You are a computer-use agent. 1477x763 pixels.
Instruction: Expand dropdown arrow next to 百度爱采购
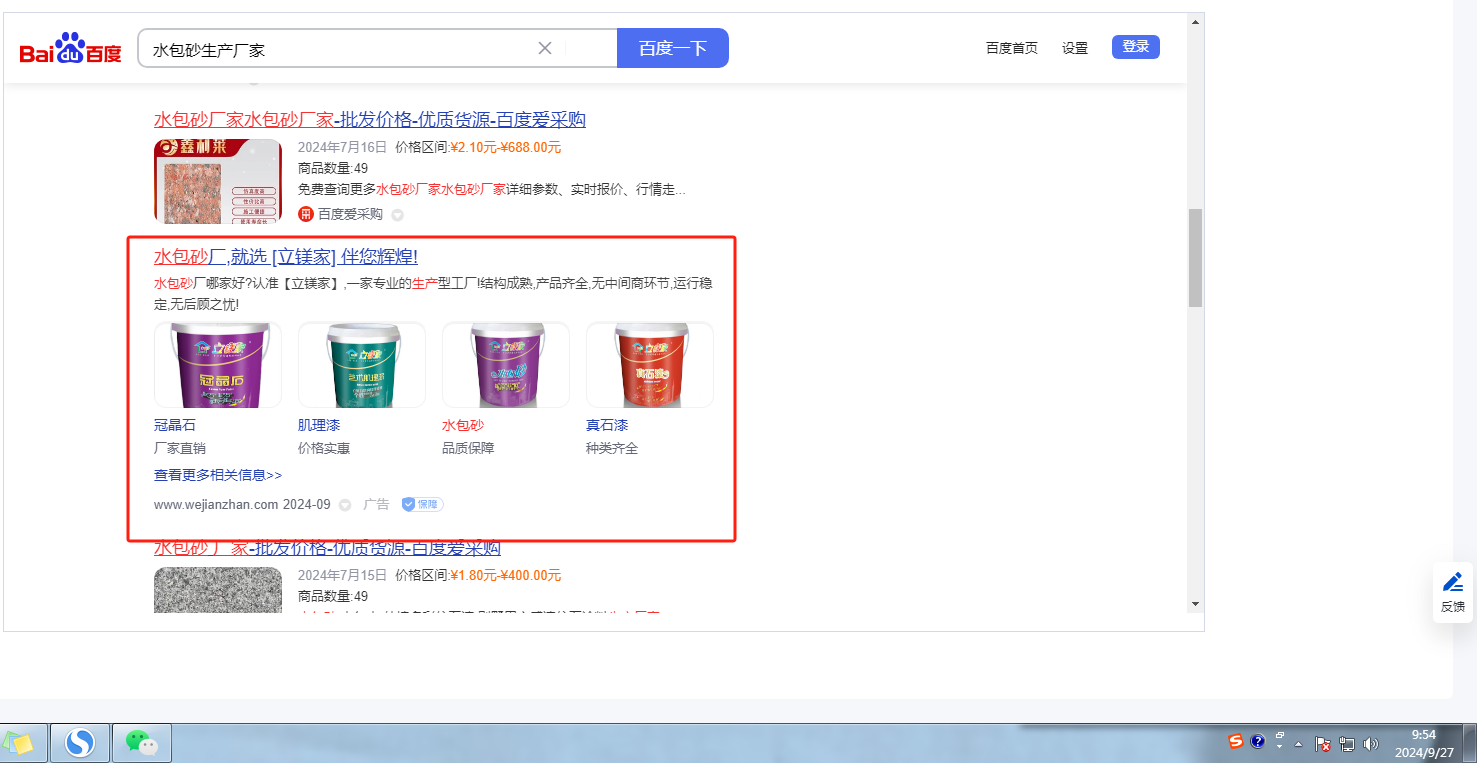tap(397, 215)
